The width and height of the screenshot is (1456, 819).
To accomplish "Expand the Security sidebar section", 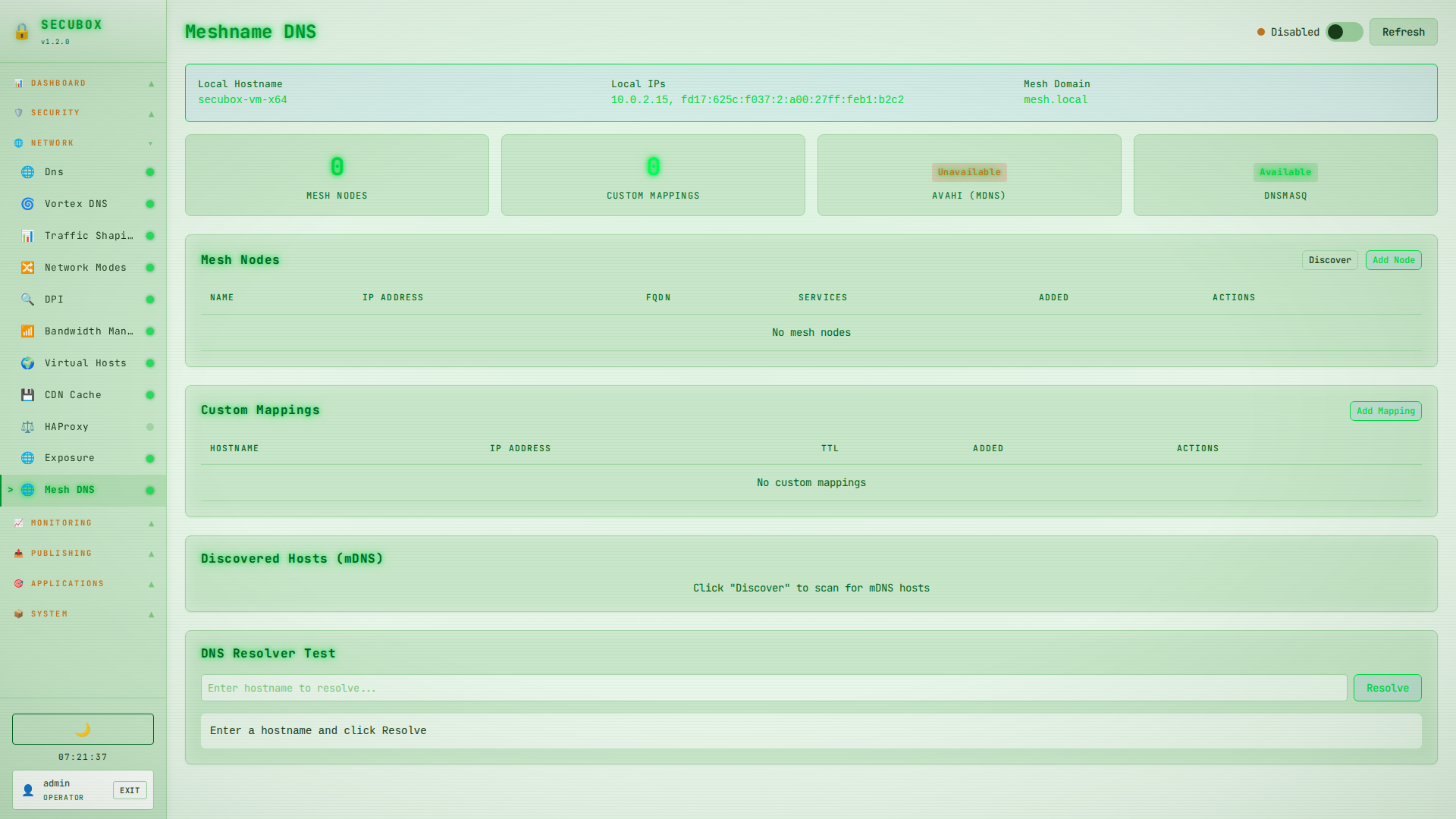I will 83,113.
